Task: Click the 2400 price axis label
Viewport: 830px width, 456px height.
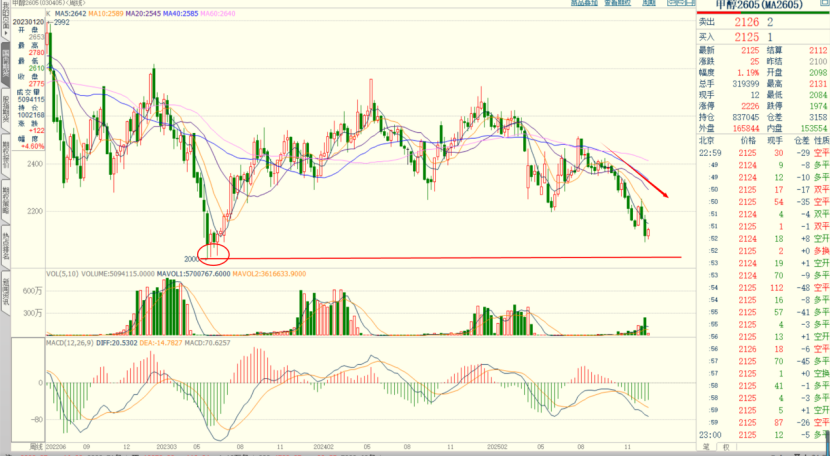Action: (x=35, y=164)
